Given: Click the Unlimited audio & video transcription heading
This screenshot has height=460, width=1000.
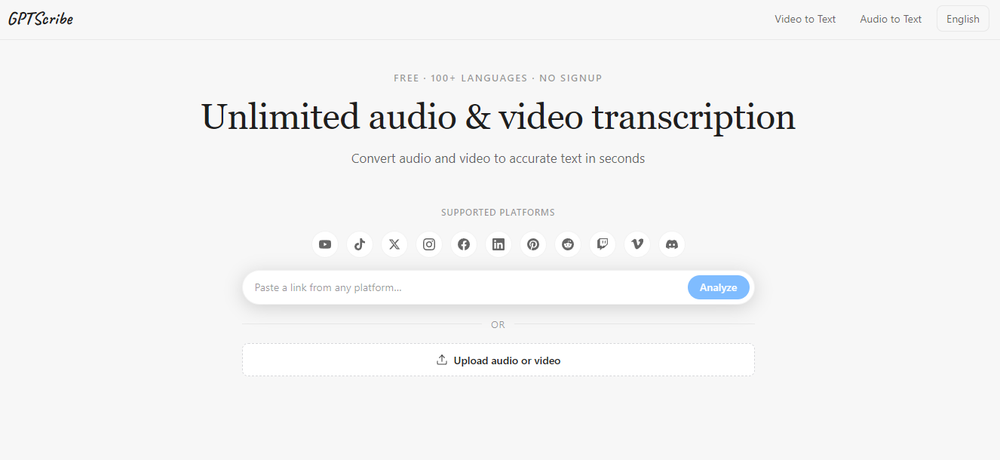Looking at the screenshot, I should 498,117.
